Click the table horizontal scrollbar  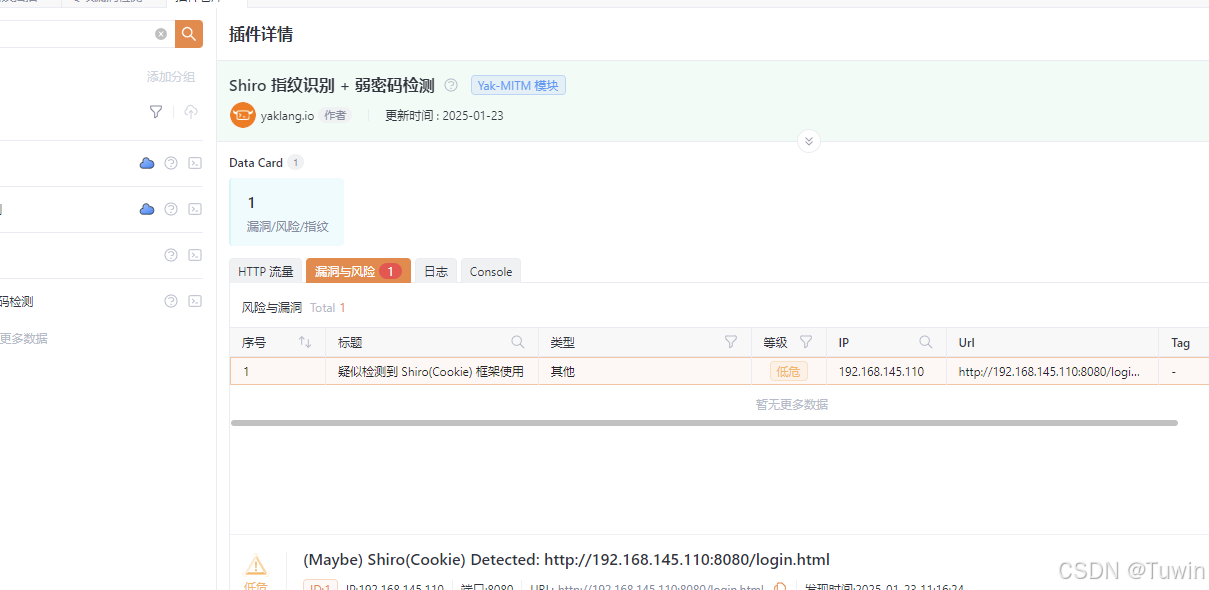coord(704,423)
